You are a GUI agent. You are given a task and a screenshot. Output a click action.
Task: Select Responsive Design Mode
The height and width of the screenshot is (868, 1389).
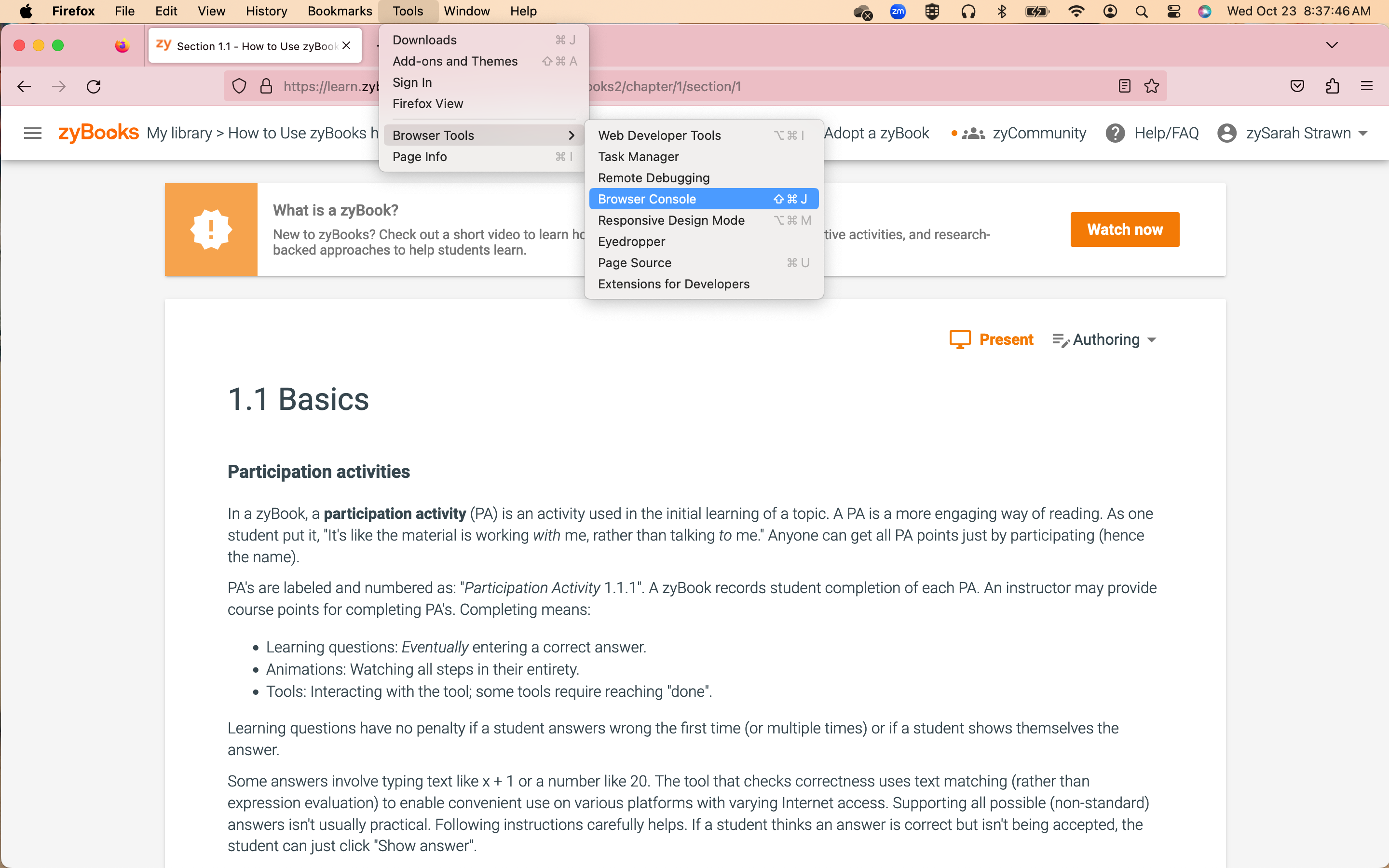(x=704, y=220)
